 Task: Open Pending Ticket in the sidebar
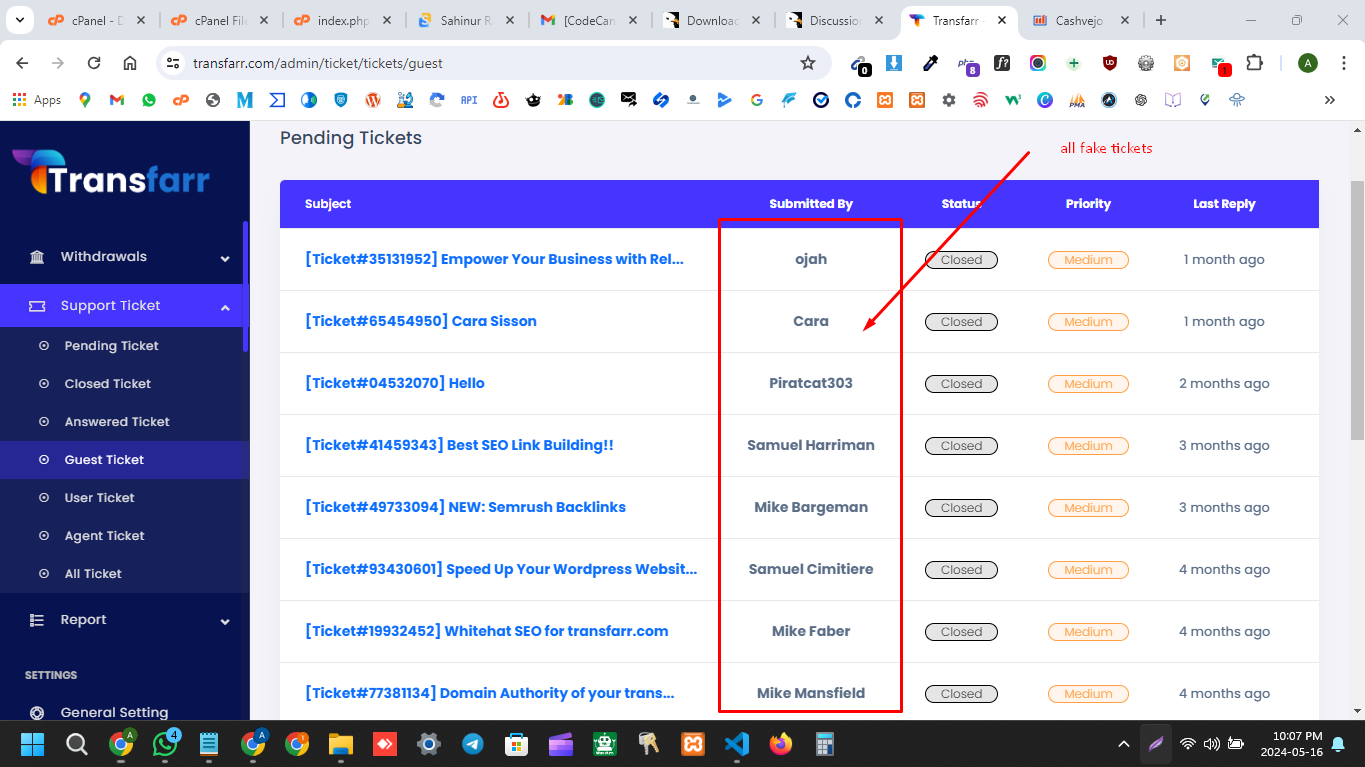(112, 346)
